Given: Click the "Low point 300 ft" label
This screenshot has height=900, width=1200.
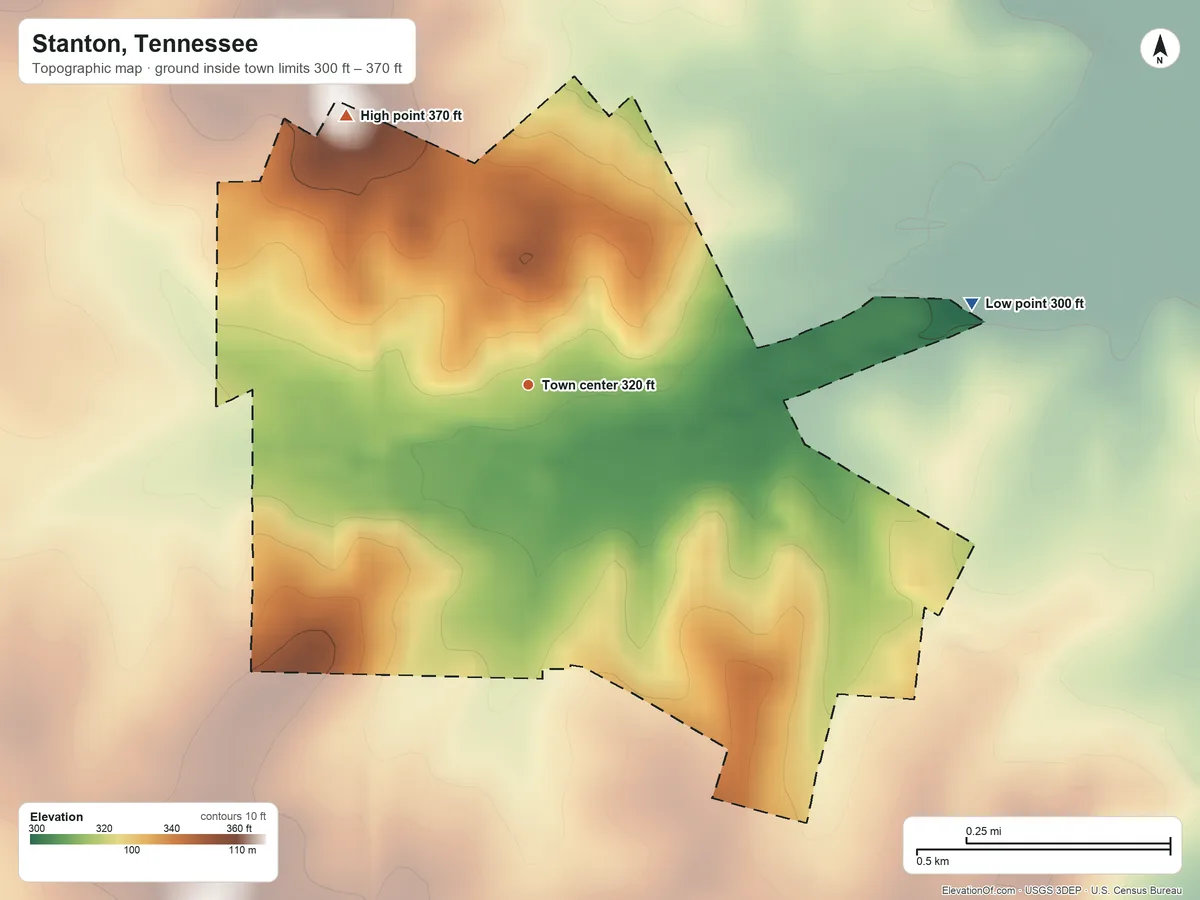Looking at the screenshot, I should tap(1035, 303).
